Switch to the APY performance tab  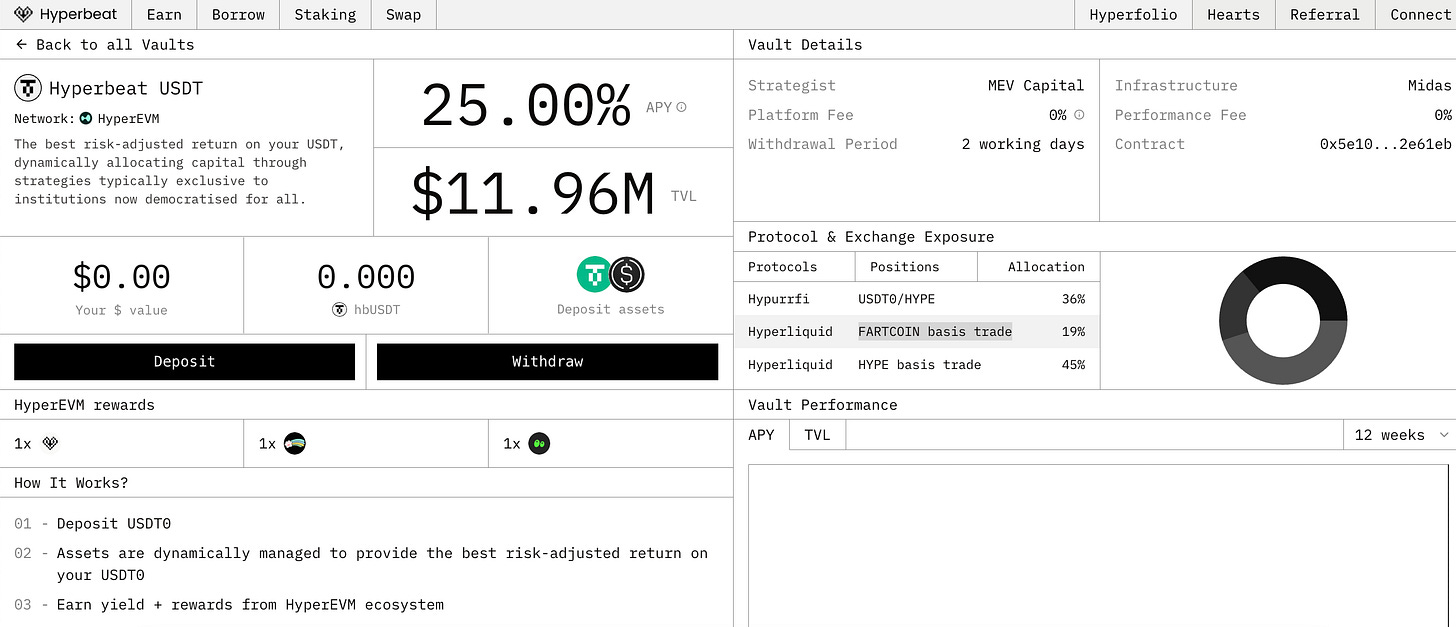coord(762,435)
